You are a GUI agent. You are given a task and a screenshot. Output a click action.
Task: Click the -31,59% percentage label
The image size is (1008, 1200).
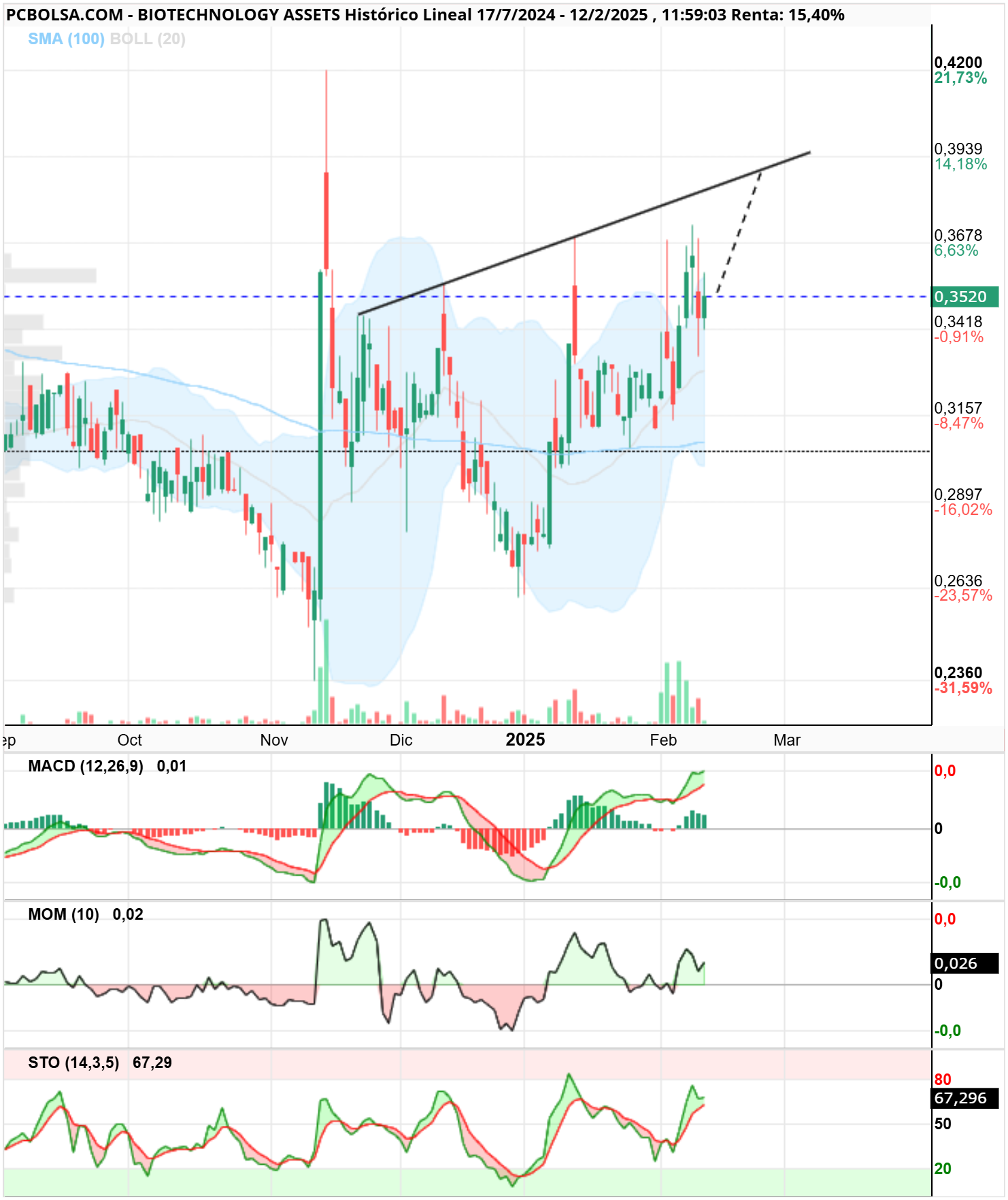pos(962,688)
